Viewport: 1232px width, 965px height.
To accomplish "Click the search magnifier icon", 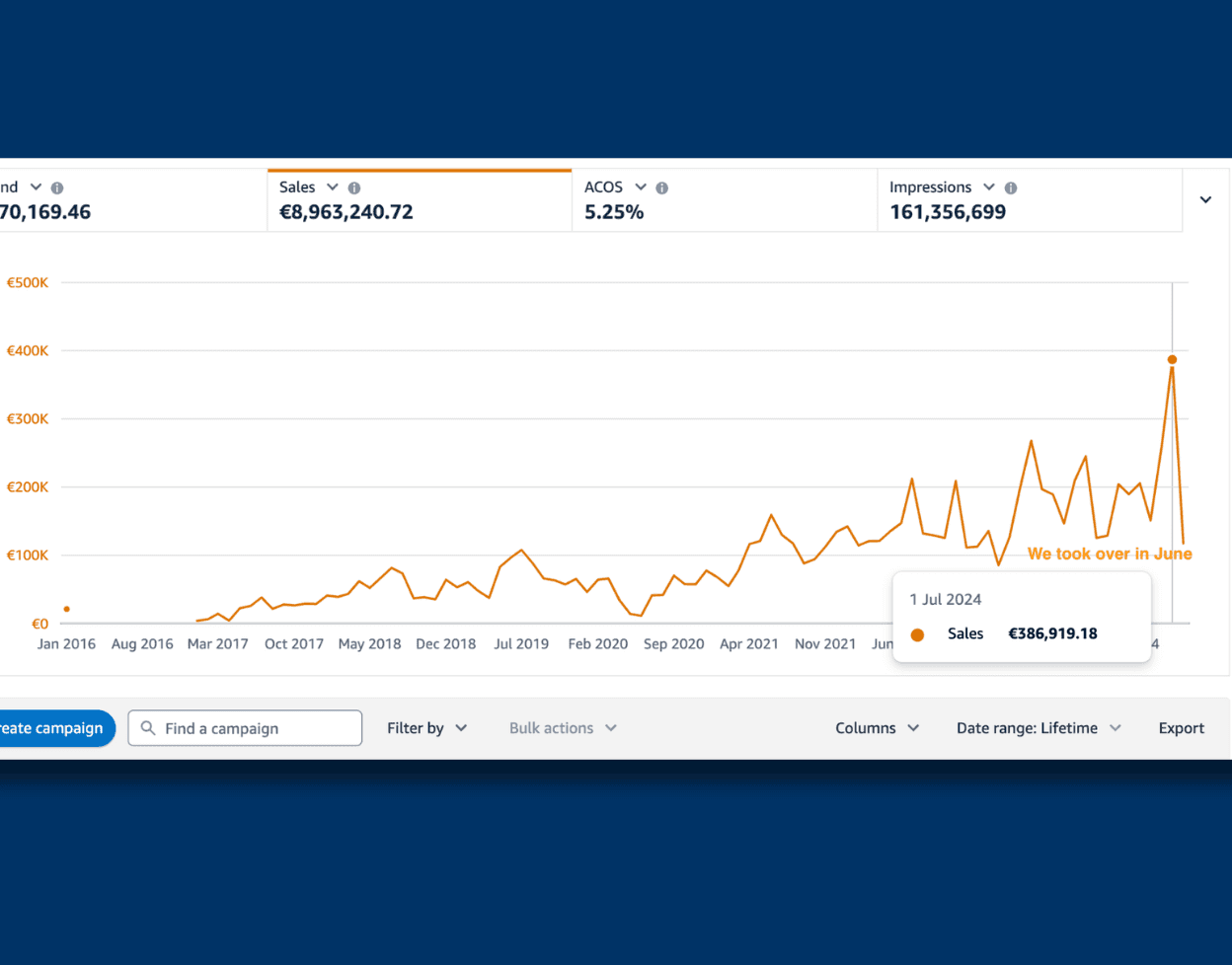I will pyautogui.click(x=148, y=728).
